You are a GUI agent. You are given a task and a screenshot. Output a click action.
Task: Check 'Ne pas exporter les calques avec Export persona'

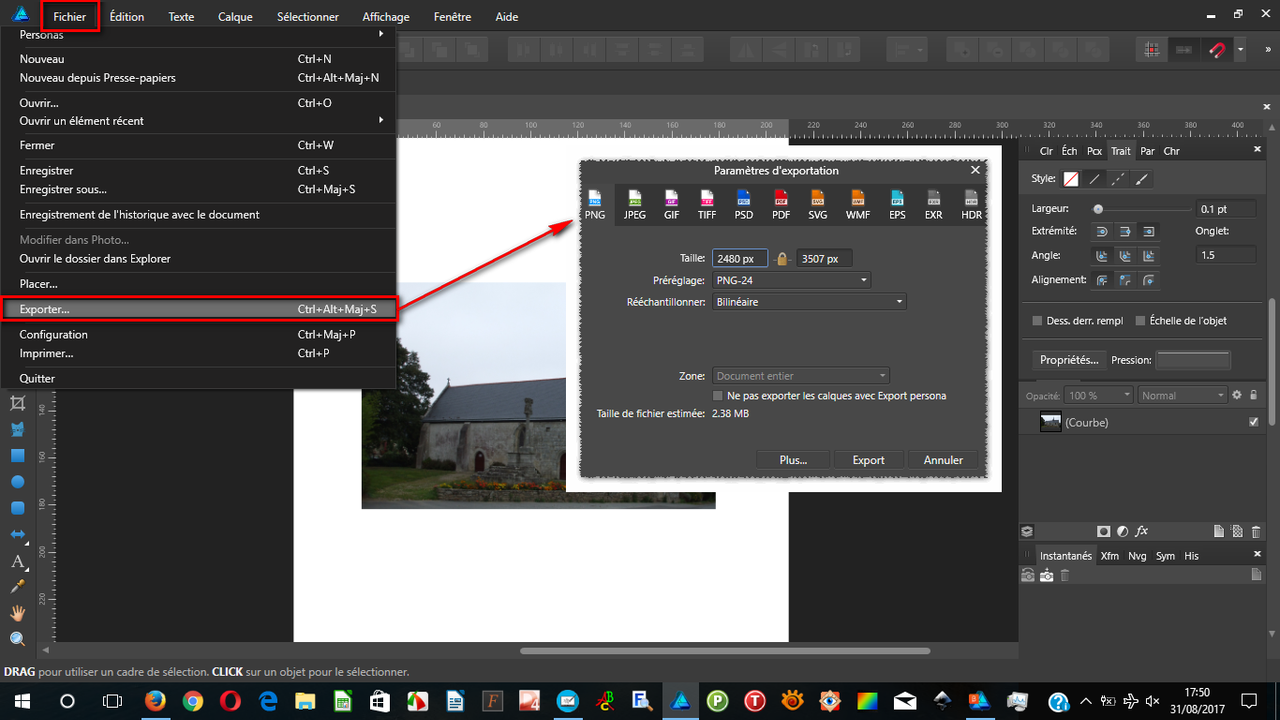(x=717, y=396)
